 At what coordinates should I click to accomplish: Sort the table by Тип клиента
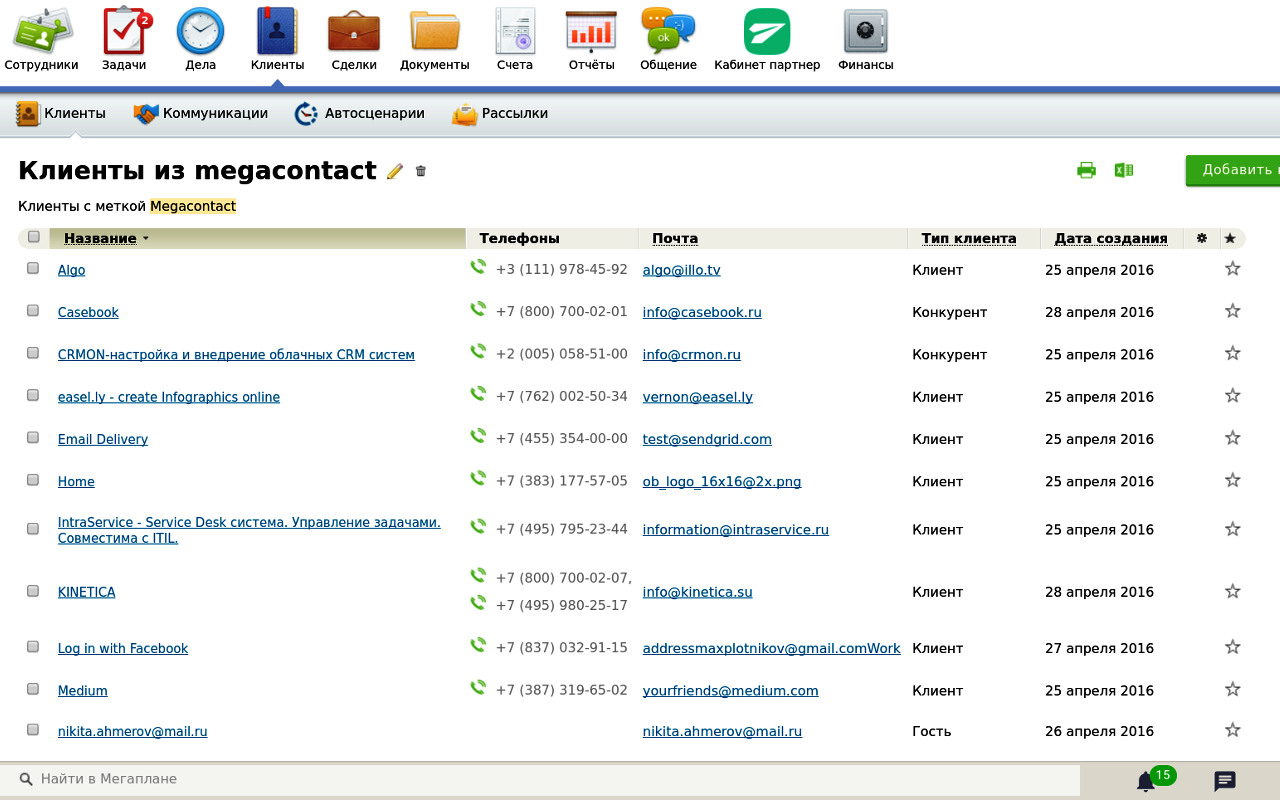(969, 238)
